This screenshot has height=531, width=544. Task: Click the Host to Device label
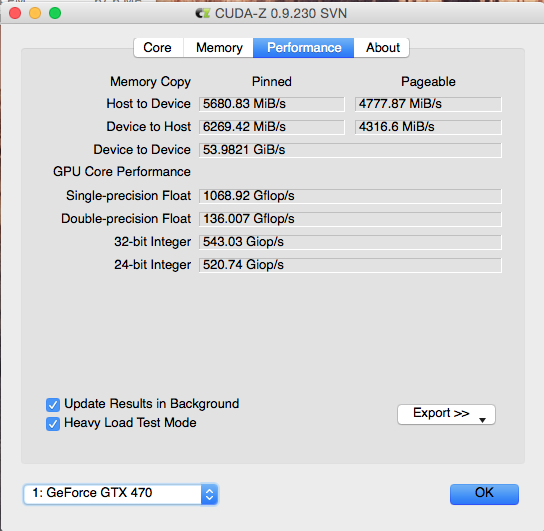[x=148, y=104]
